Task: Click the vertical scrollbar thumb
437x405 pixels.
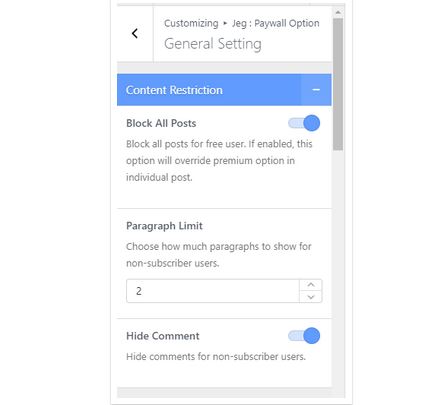Action: (x=338, y=84)
